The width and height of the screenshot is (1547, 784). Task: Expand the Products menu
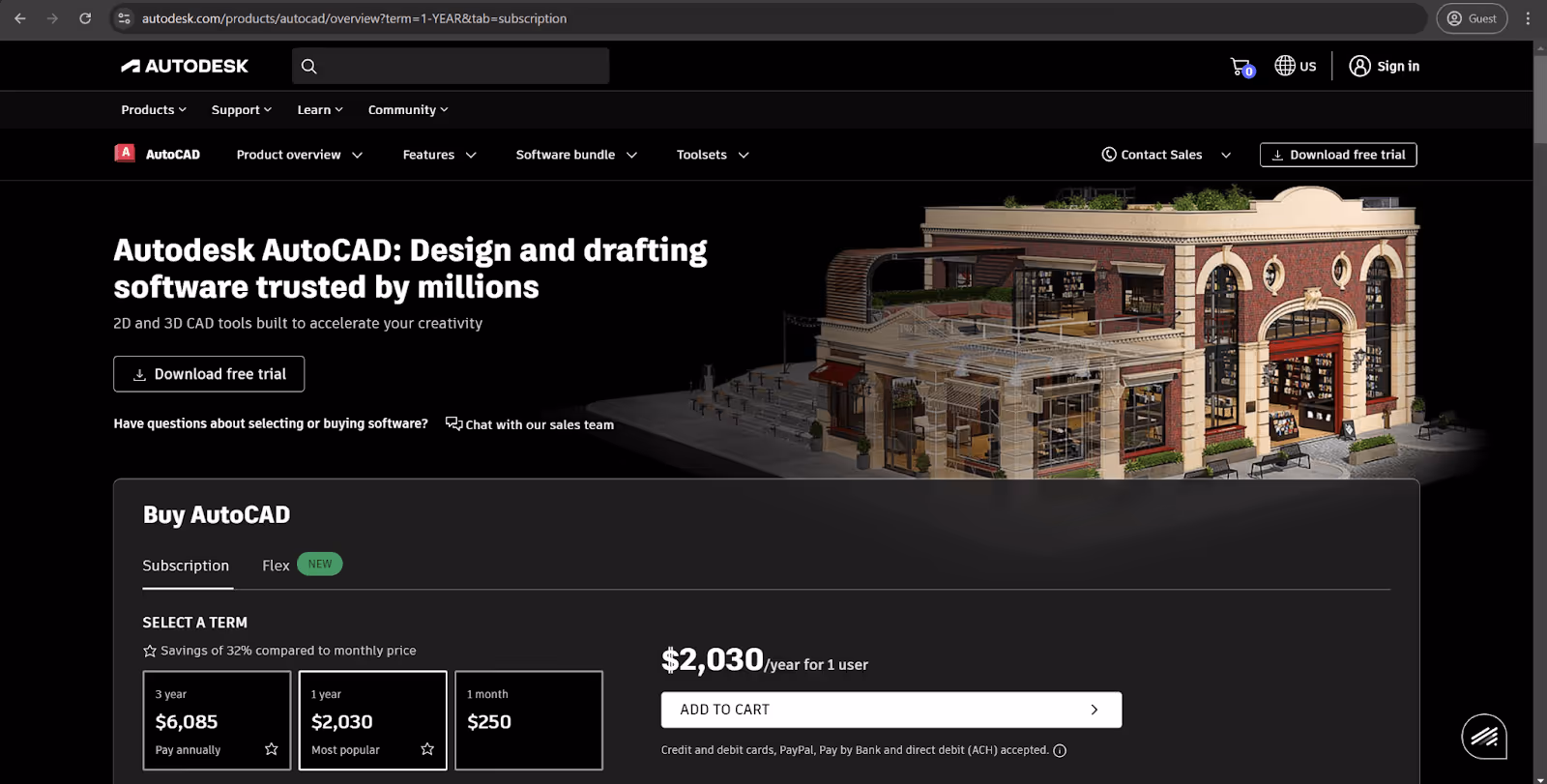[154, 110]
